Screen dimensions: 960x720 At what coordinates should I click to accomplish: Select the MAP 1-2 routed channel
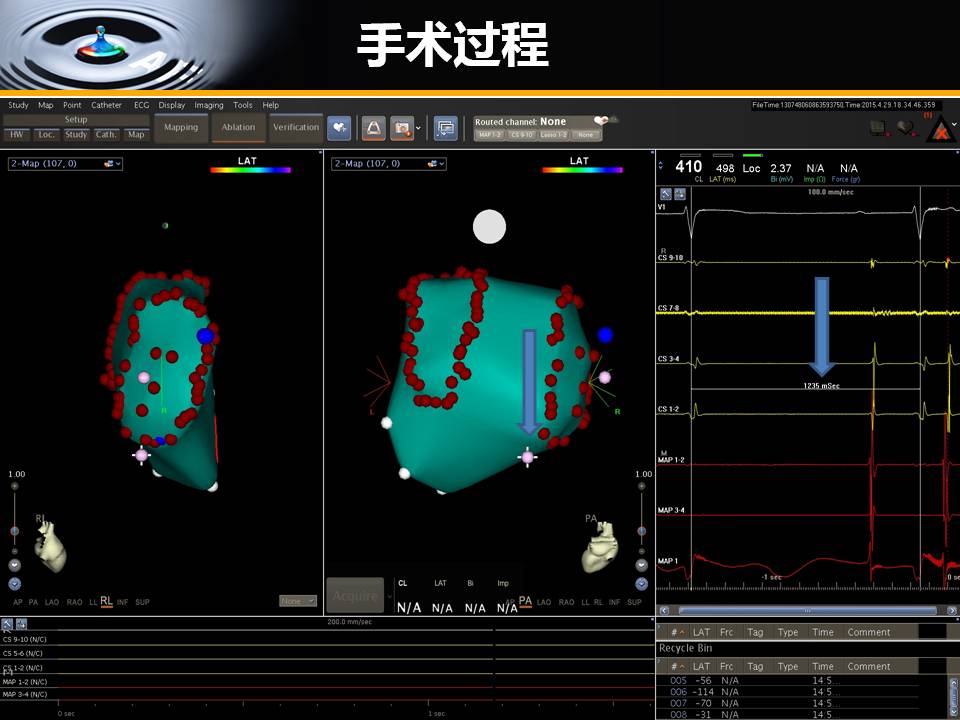click(489, 135)
